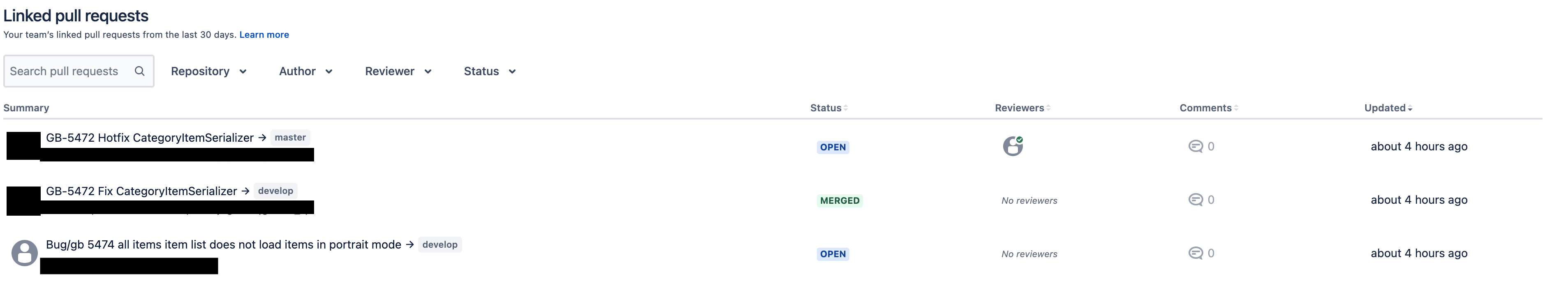Click the MERGED status lozenge
The height and width of the screenshot is (281, 1568).
(x=840, y=200)
